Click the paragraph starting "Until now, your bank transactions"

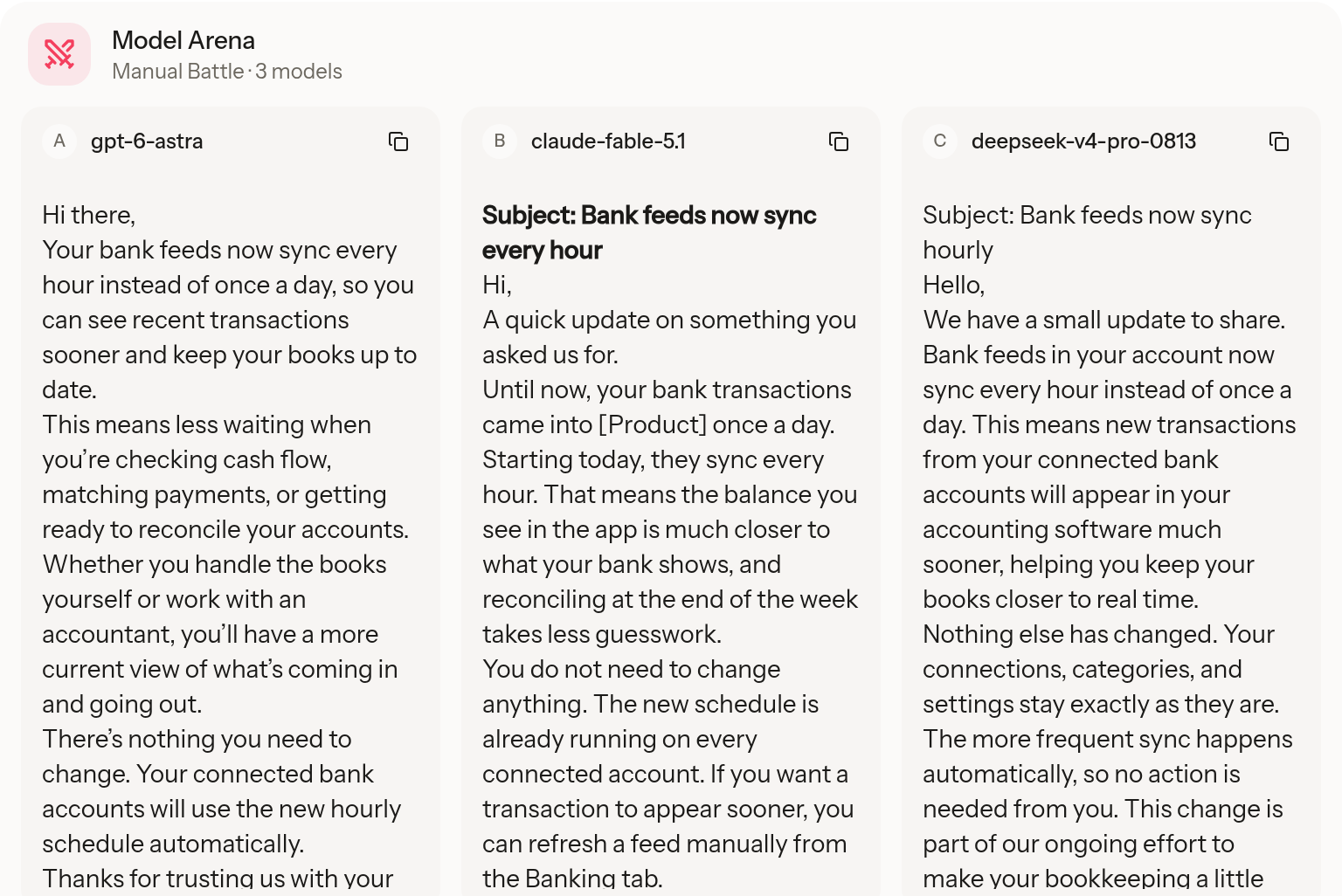pos(670,512)
